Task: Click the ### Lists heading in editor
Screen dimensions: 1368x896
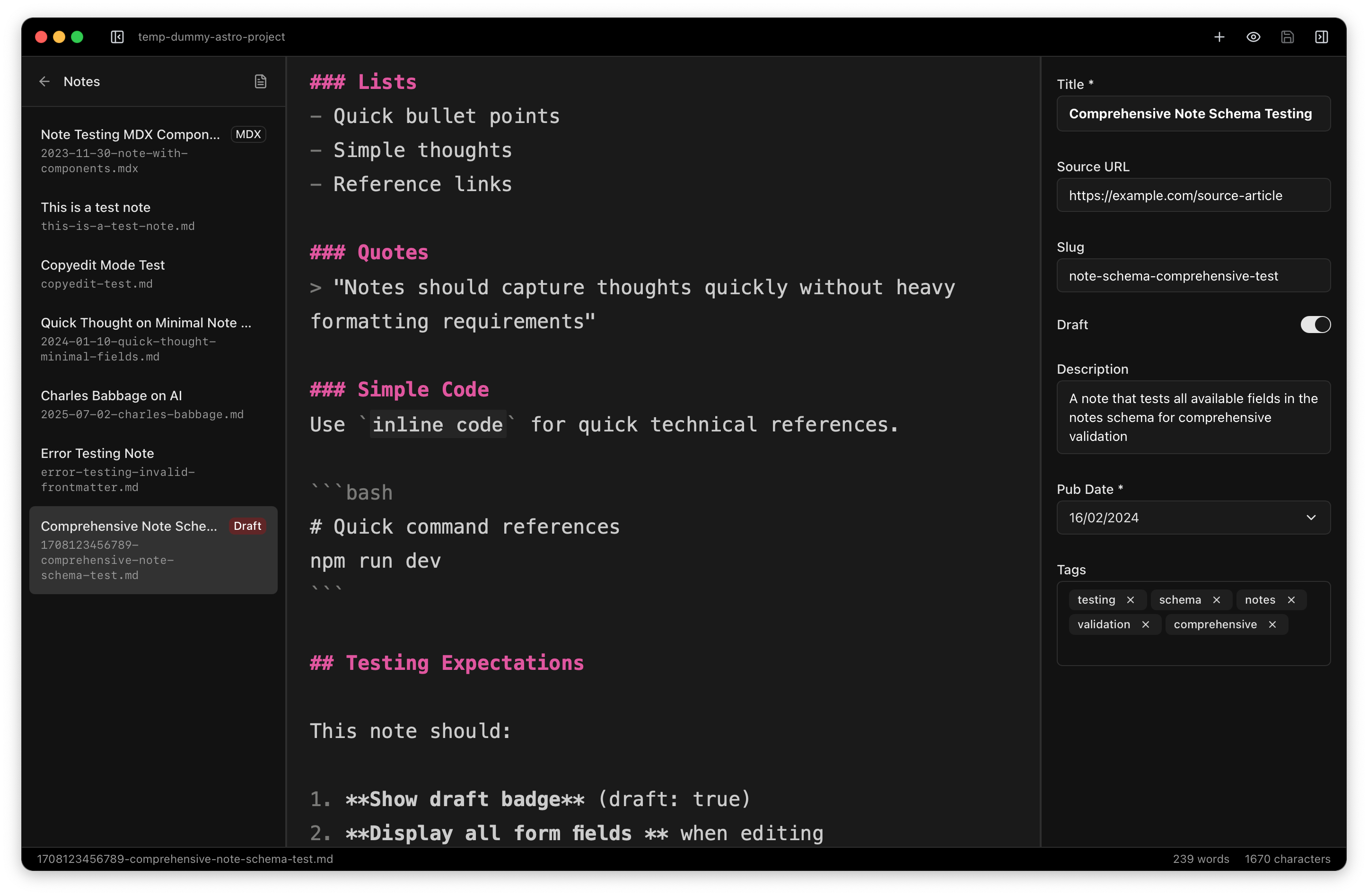Action: pos(363,82)
